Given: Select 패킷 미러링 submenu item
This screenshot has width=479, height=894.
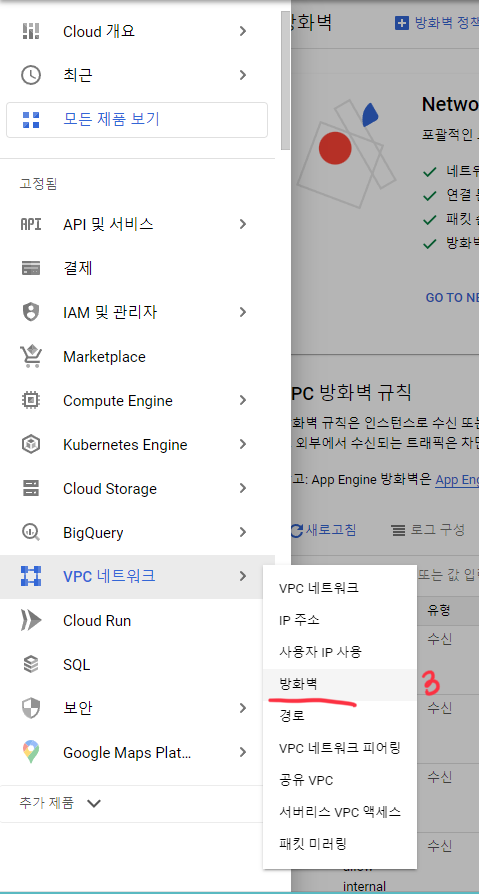Looking at the screenshot, I should click(340, 844).
